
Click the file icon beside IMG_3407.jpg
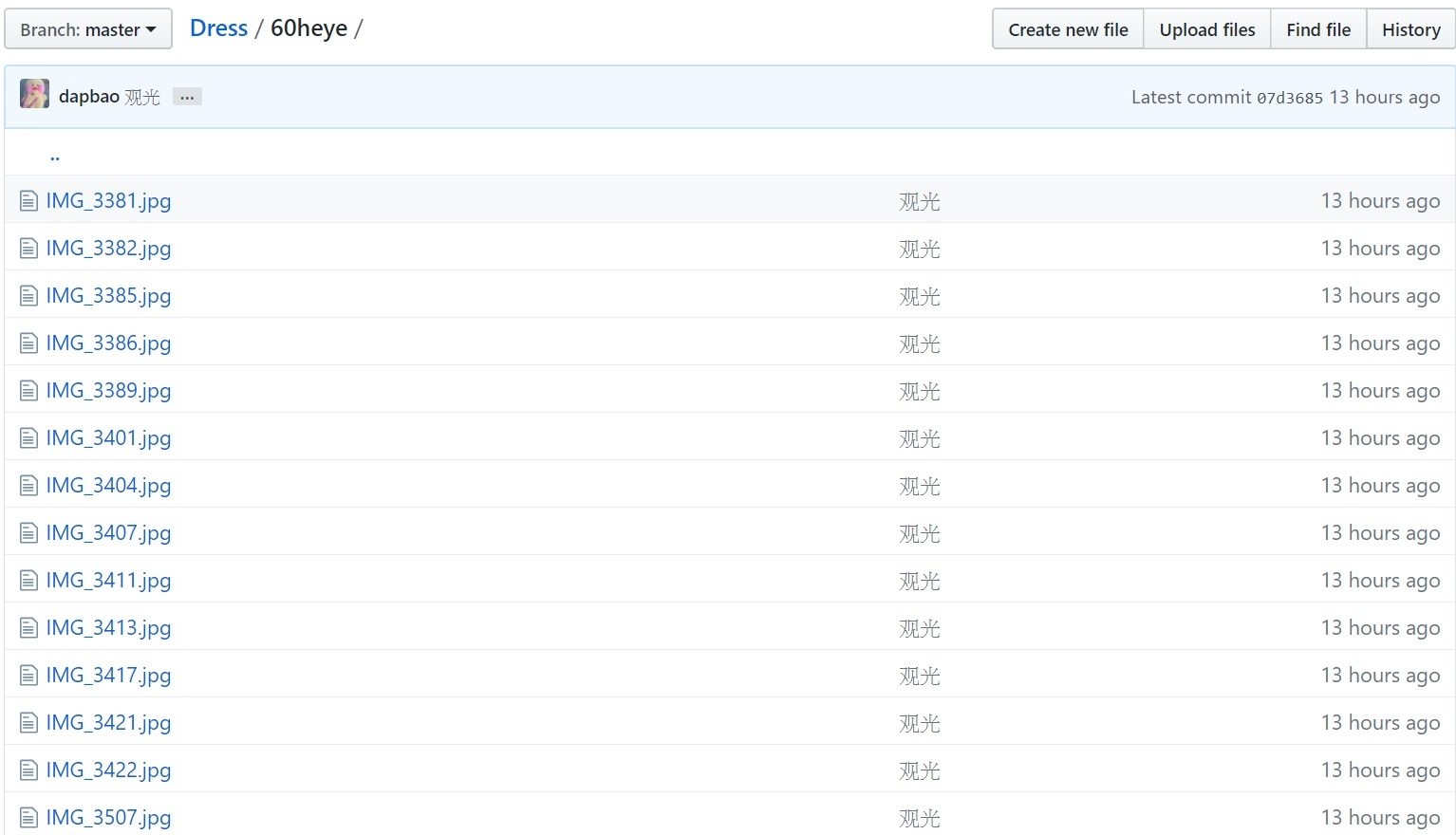pos(29,533)
